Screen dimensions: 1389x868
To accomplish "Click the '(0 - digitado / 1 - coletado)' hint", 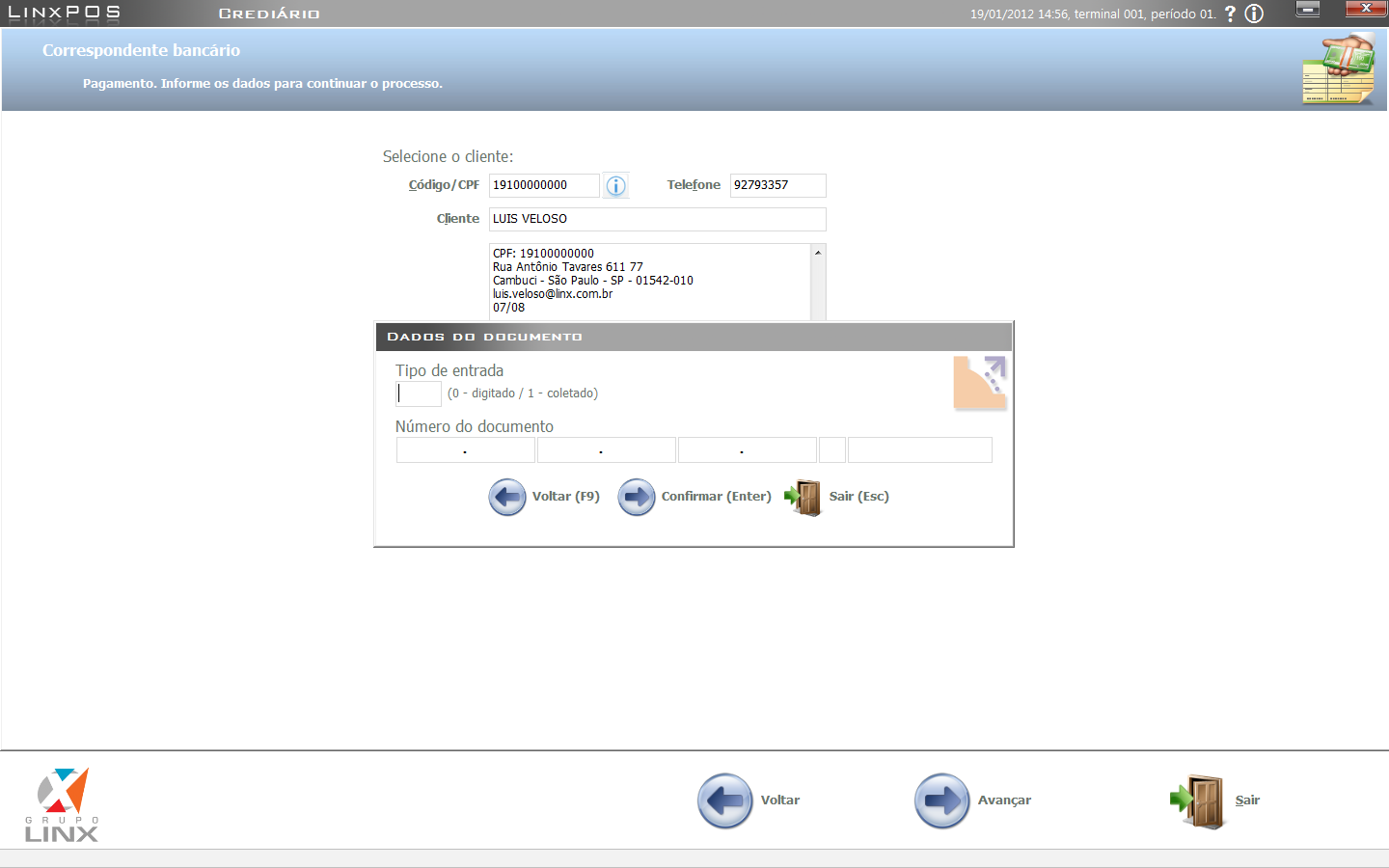I will tap(523, 393).
